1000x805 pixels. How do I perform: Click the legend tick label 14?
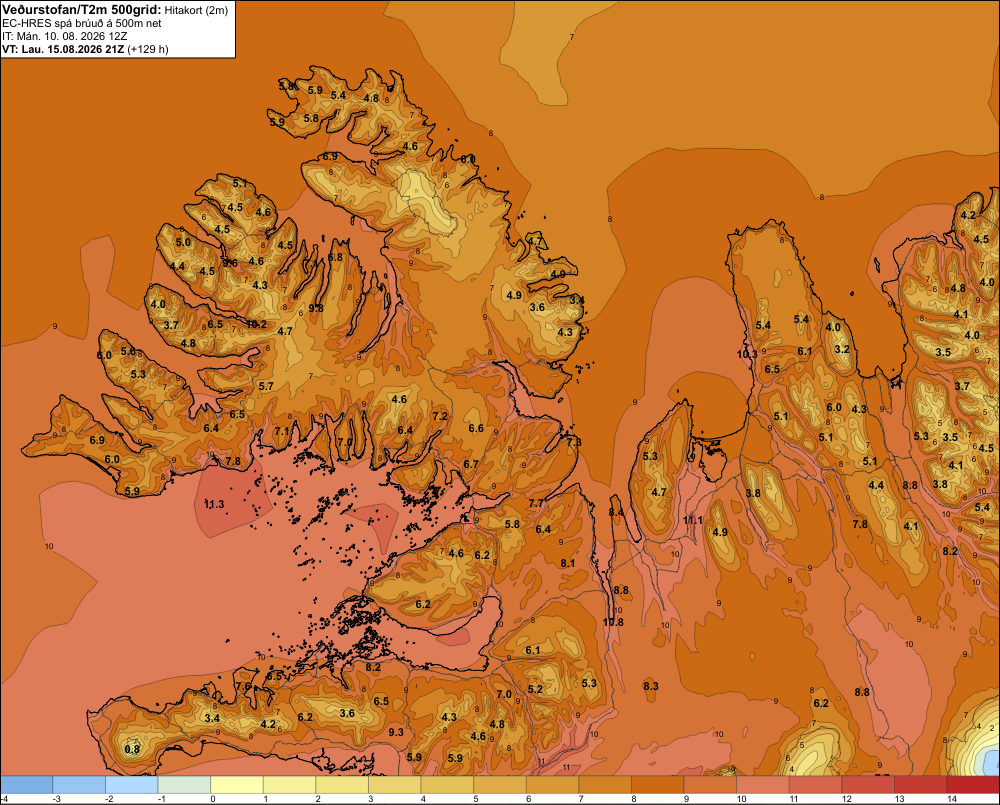[952, 799]
